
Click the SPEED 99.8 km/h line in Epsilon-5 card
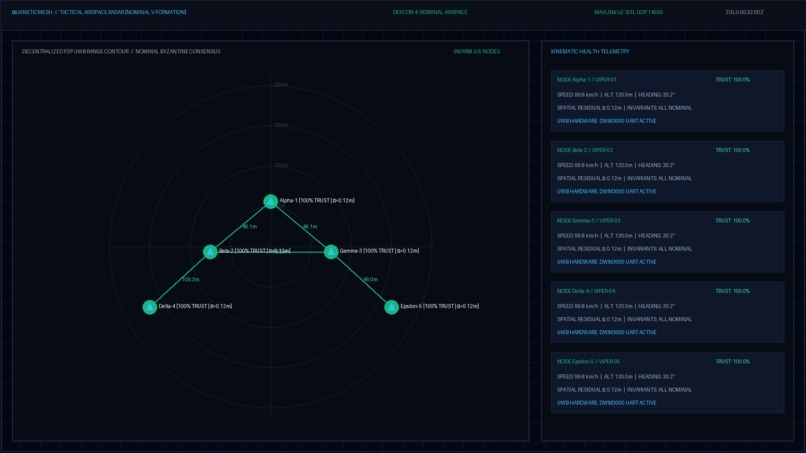(x=616, y=377)
